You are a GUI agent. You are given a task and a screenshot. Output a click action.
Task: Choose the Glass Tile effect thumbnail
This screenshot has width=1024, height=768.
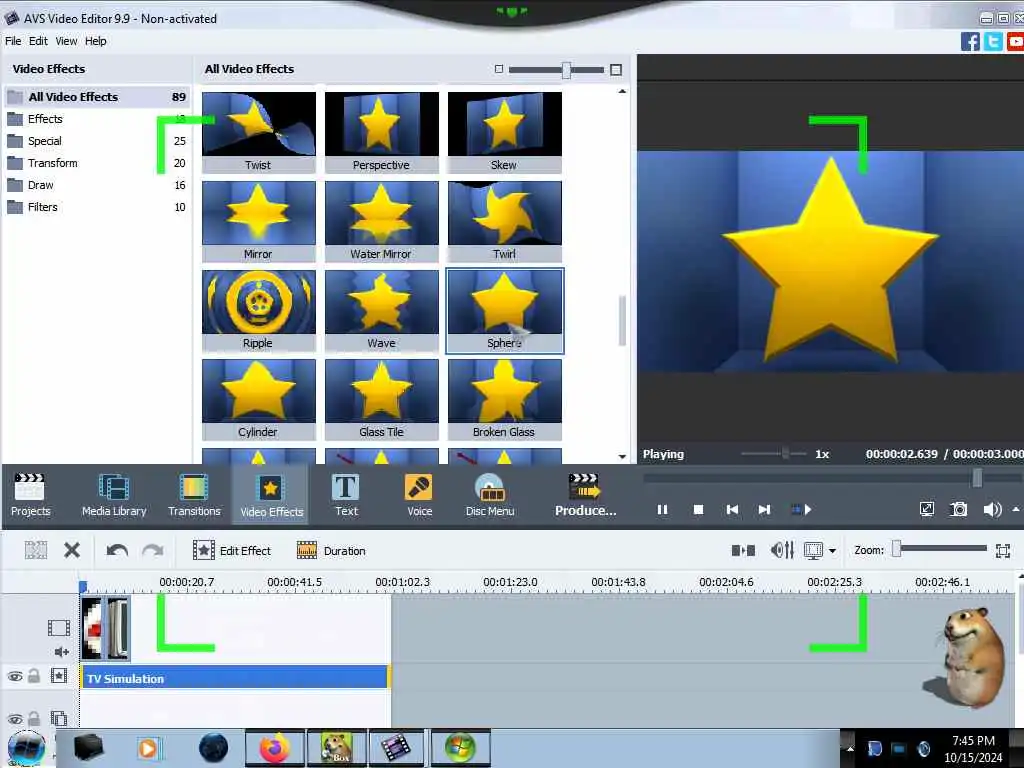[381, 399]
